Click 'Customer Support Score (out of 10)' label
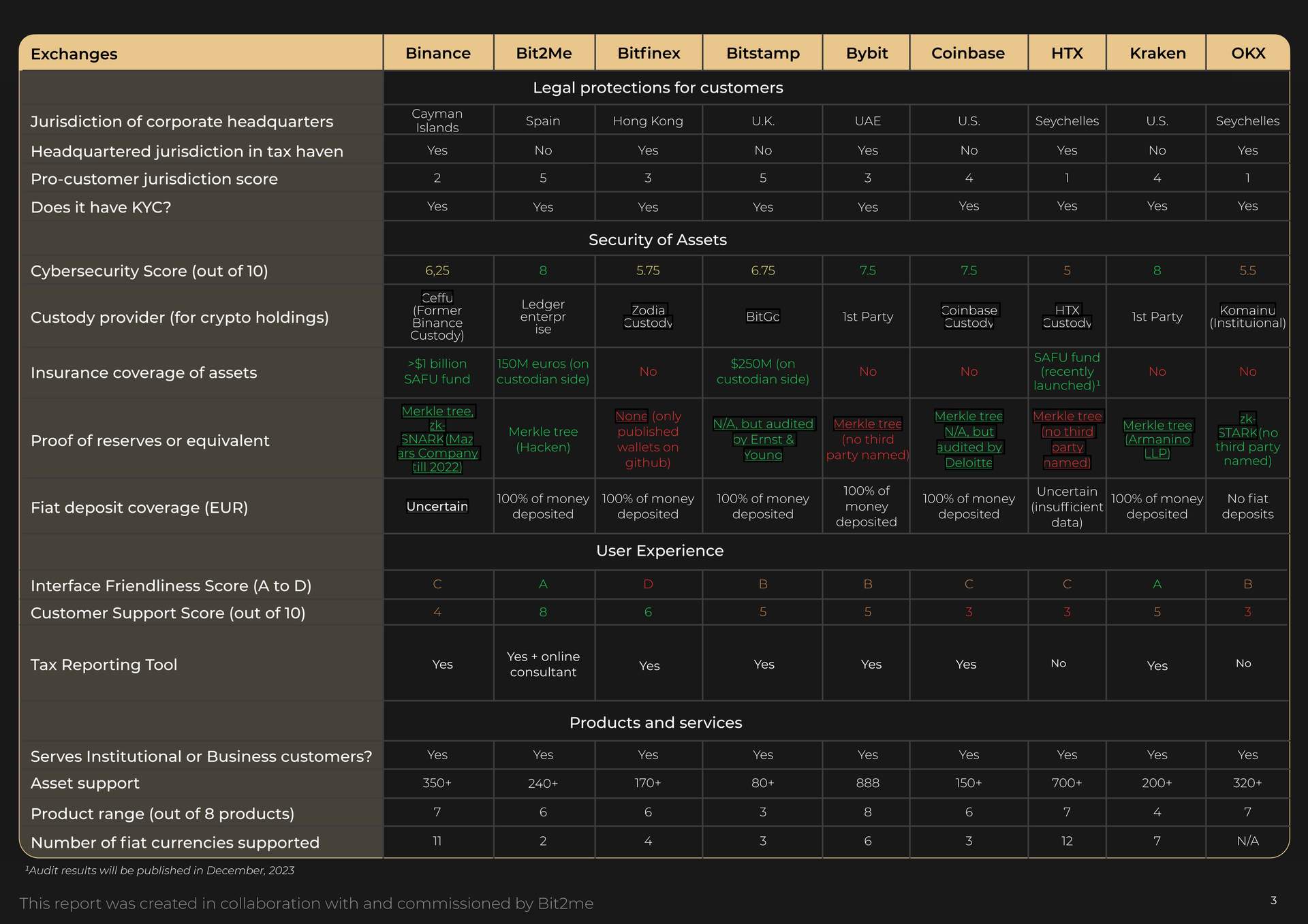Screen dimensions: 1308x924 (168, 613)
